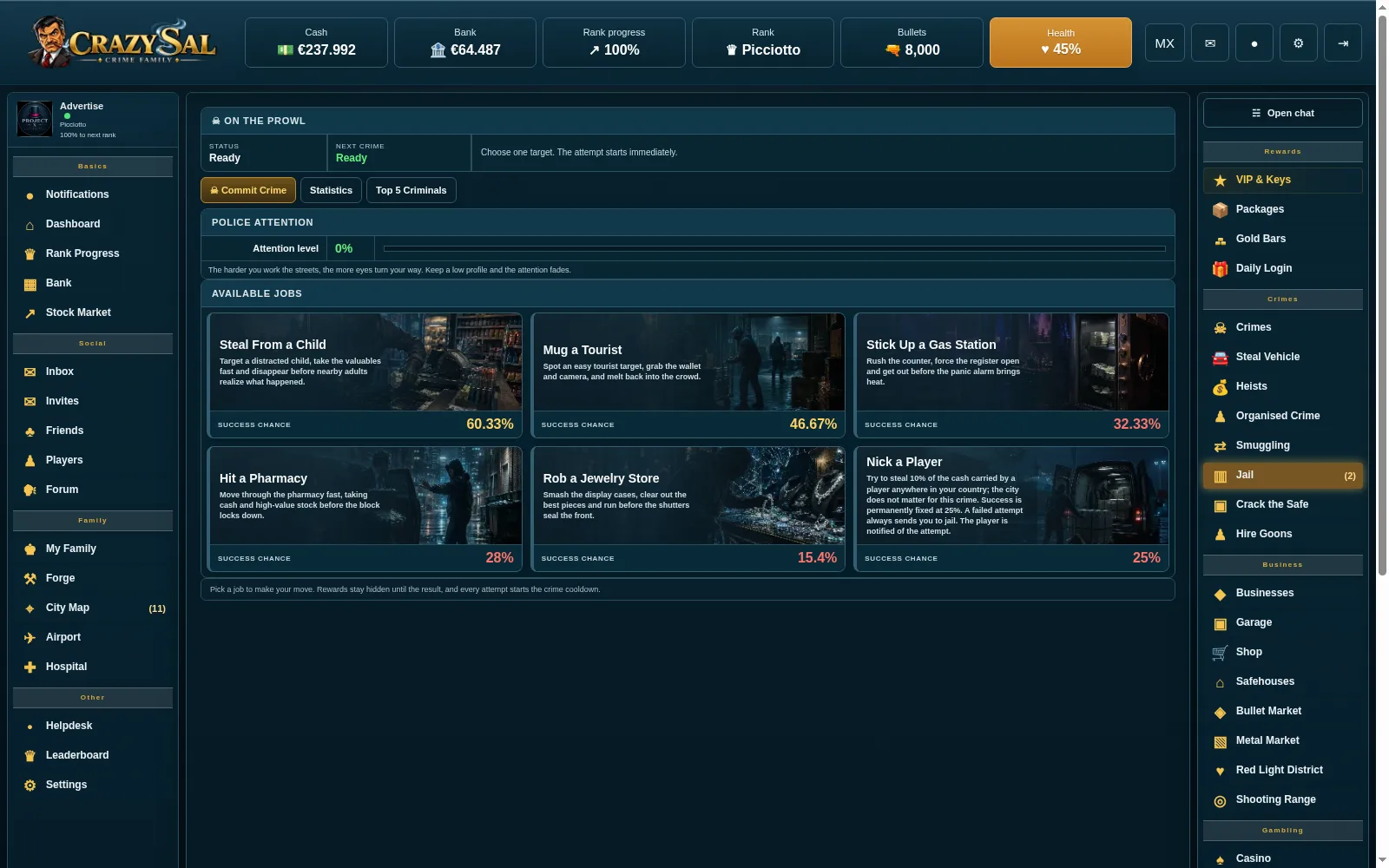Choose the Nick a Player job
Image resolution: width=1389 pixels, height=868 pixels.
1011,509
